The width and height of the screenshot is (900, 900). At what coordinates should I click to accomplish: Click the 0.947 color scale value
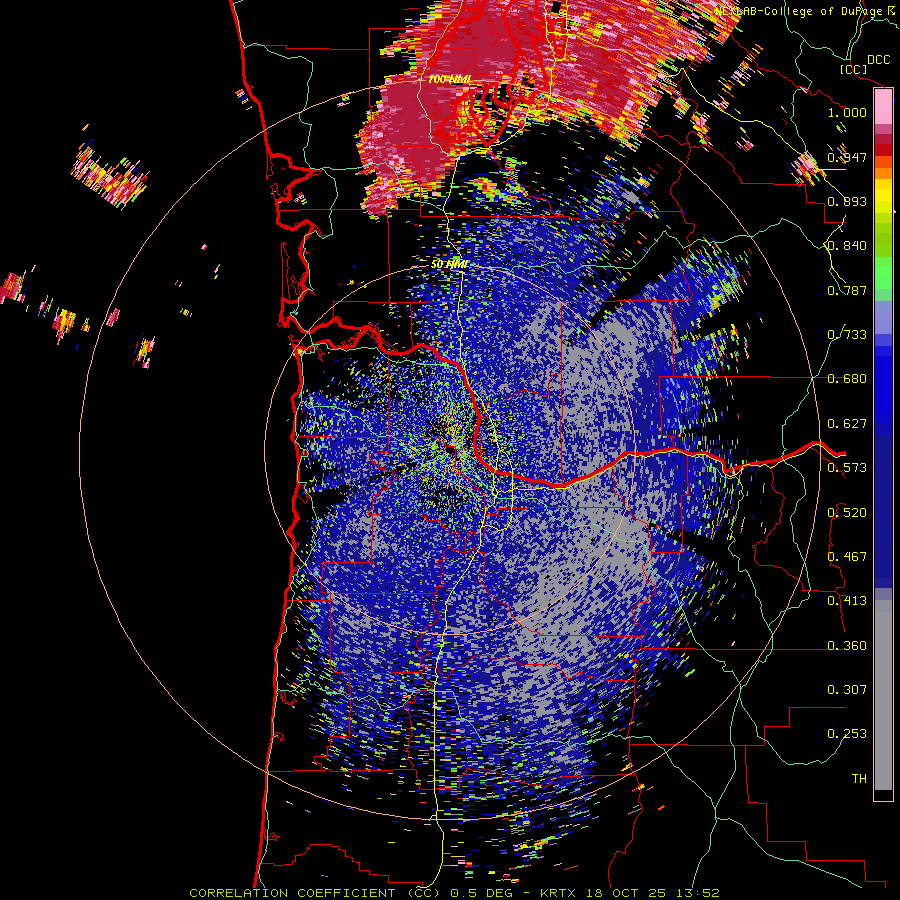(x=847, y=157)
